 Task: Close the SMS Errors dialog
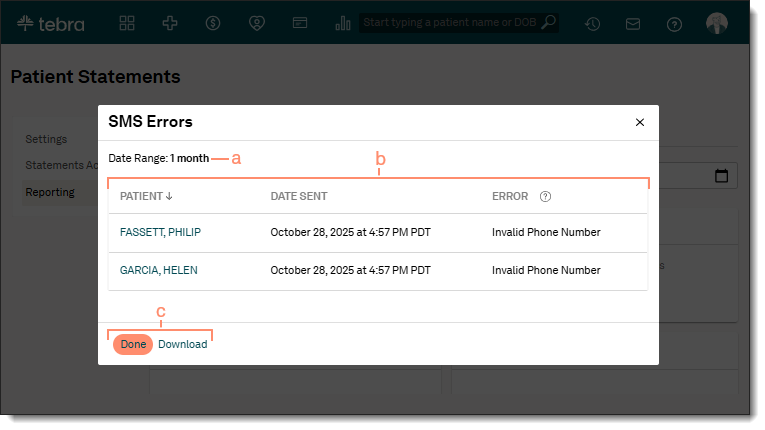pos(640,122)
